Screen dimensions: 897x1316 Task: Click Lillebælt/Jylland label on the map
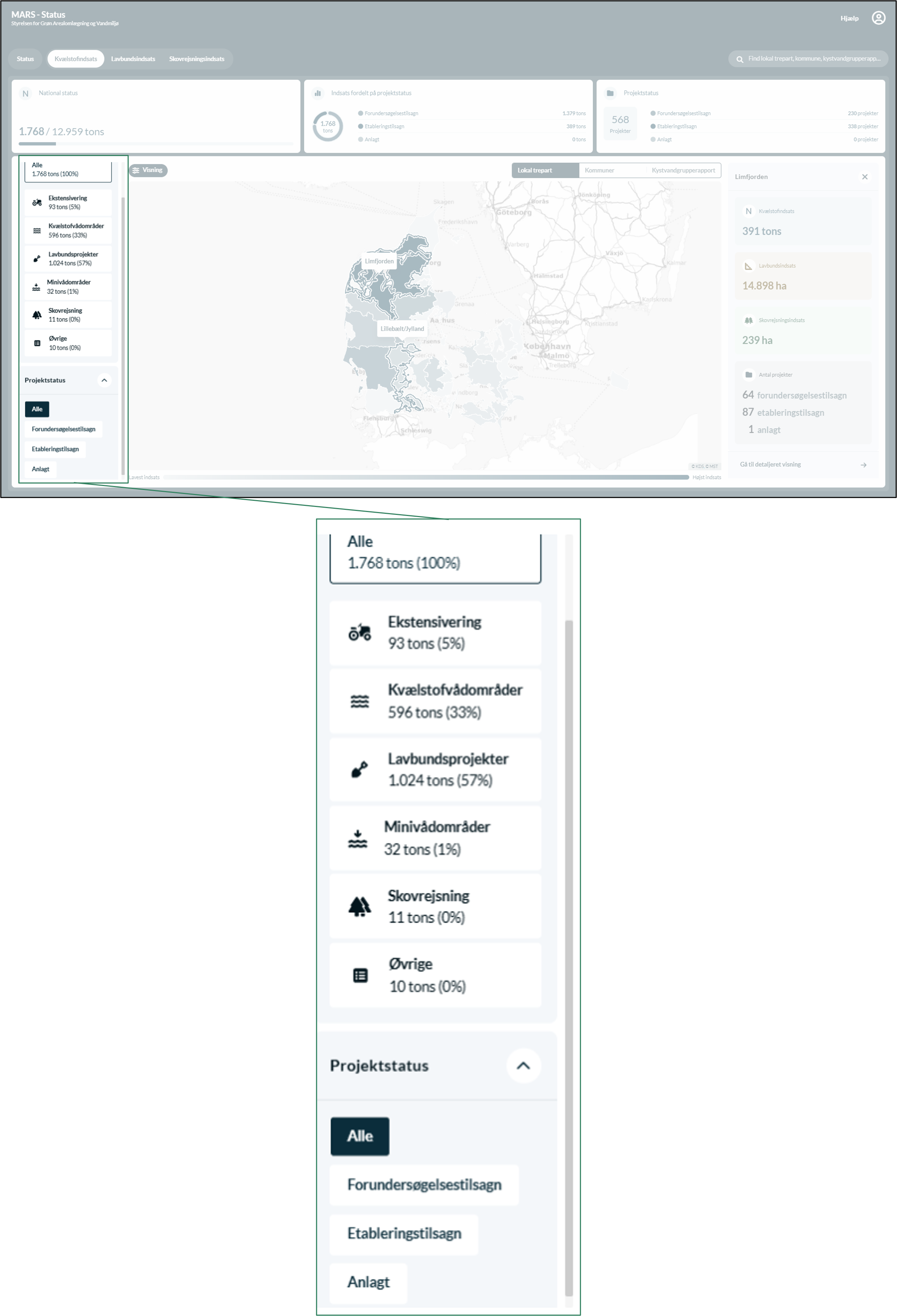point(402,329)
